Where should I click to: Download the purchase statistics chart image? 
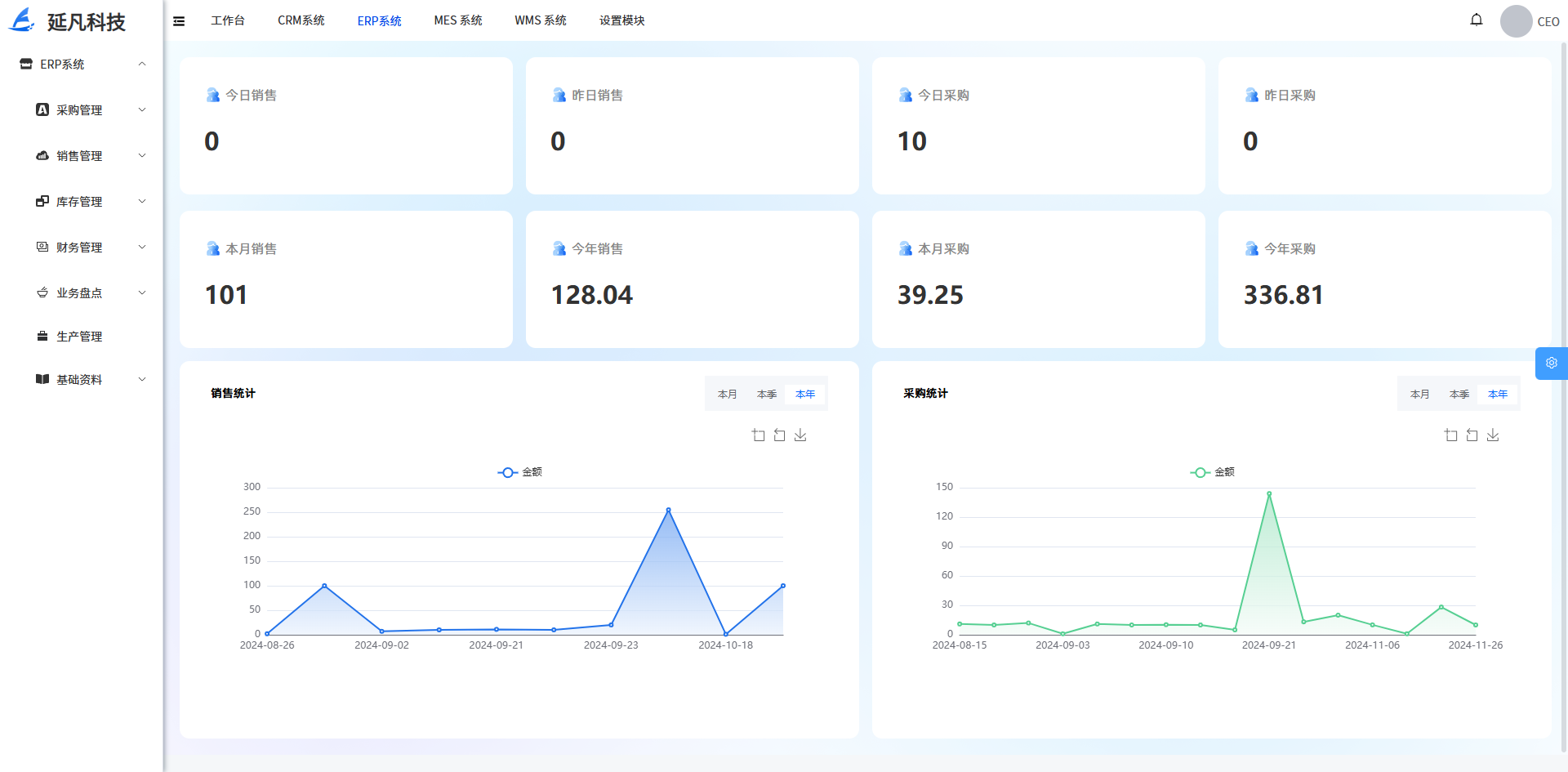pyautogui.click(x=1493, y=435)
